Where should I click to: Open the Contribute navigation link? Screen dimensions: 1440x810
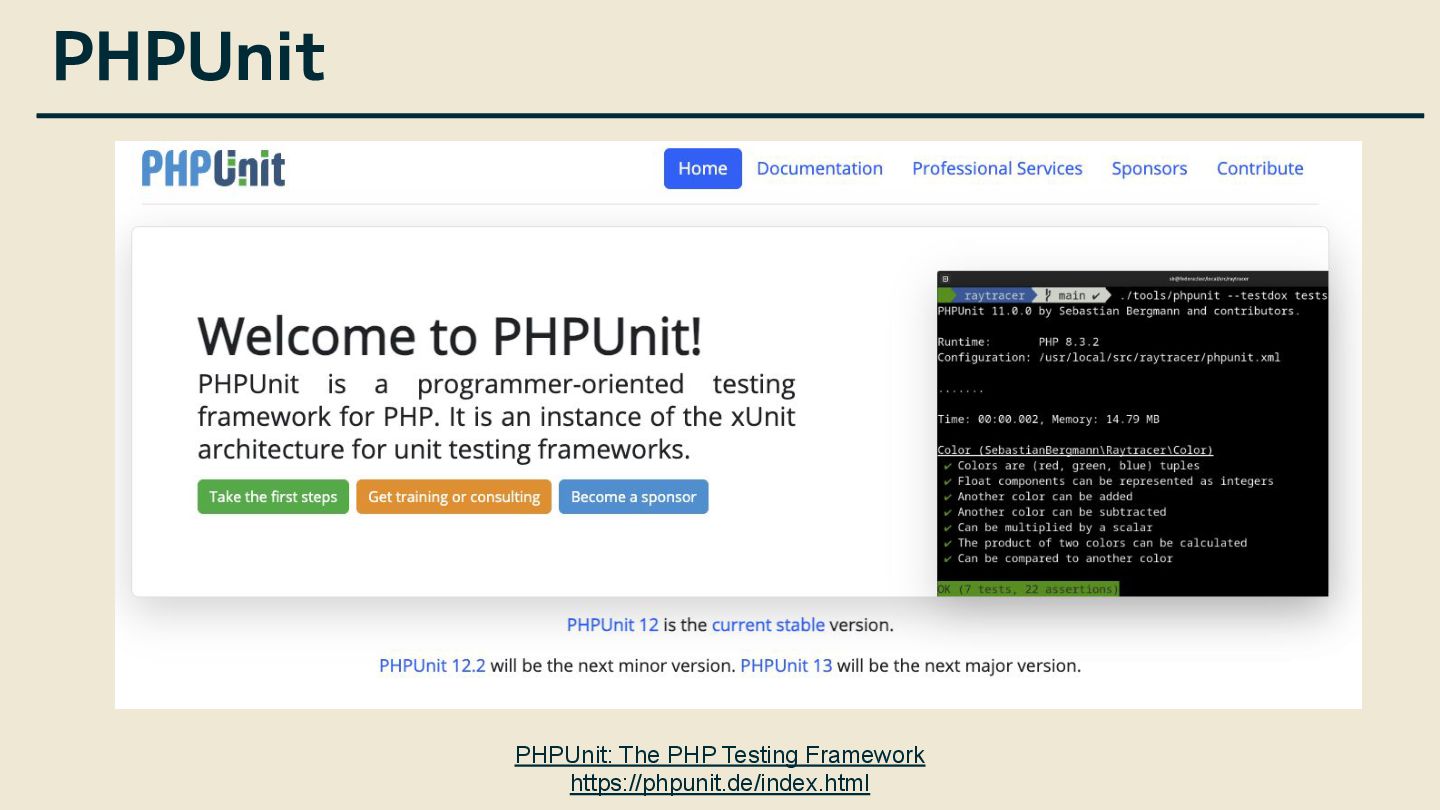[x=1260, y=168]
